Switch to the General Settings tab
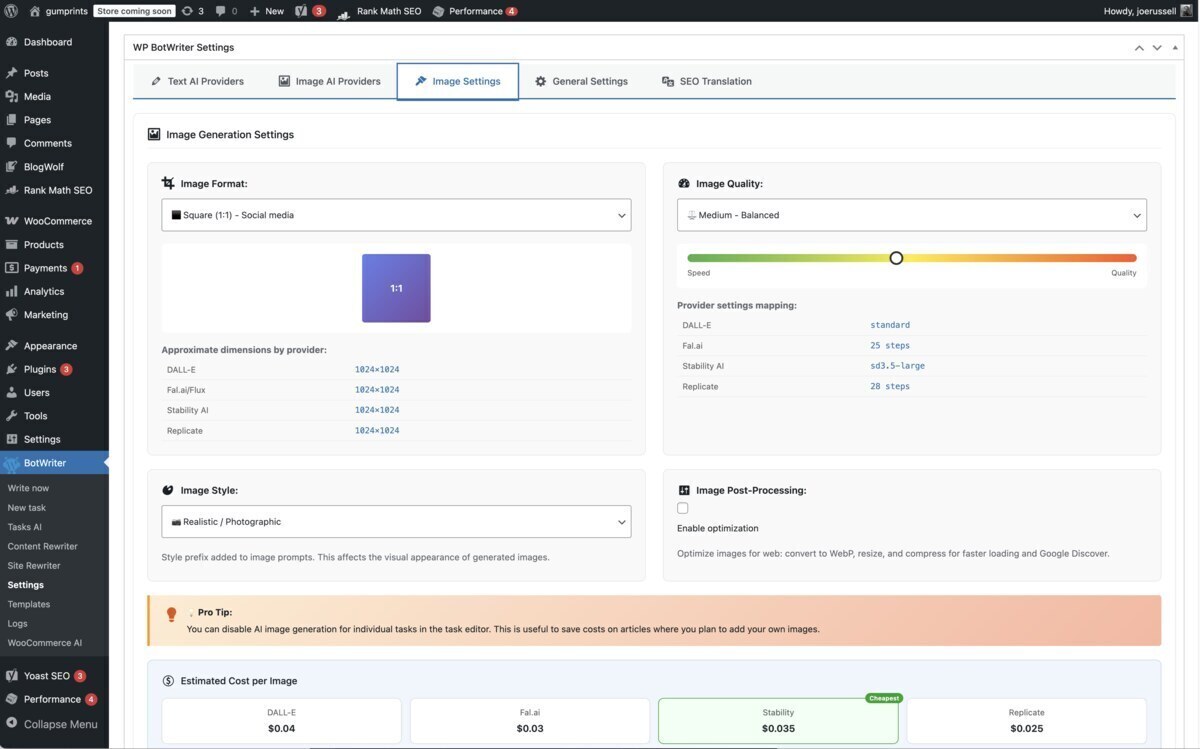Screen dimensions: 1200x749 pos(582,81)
